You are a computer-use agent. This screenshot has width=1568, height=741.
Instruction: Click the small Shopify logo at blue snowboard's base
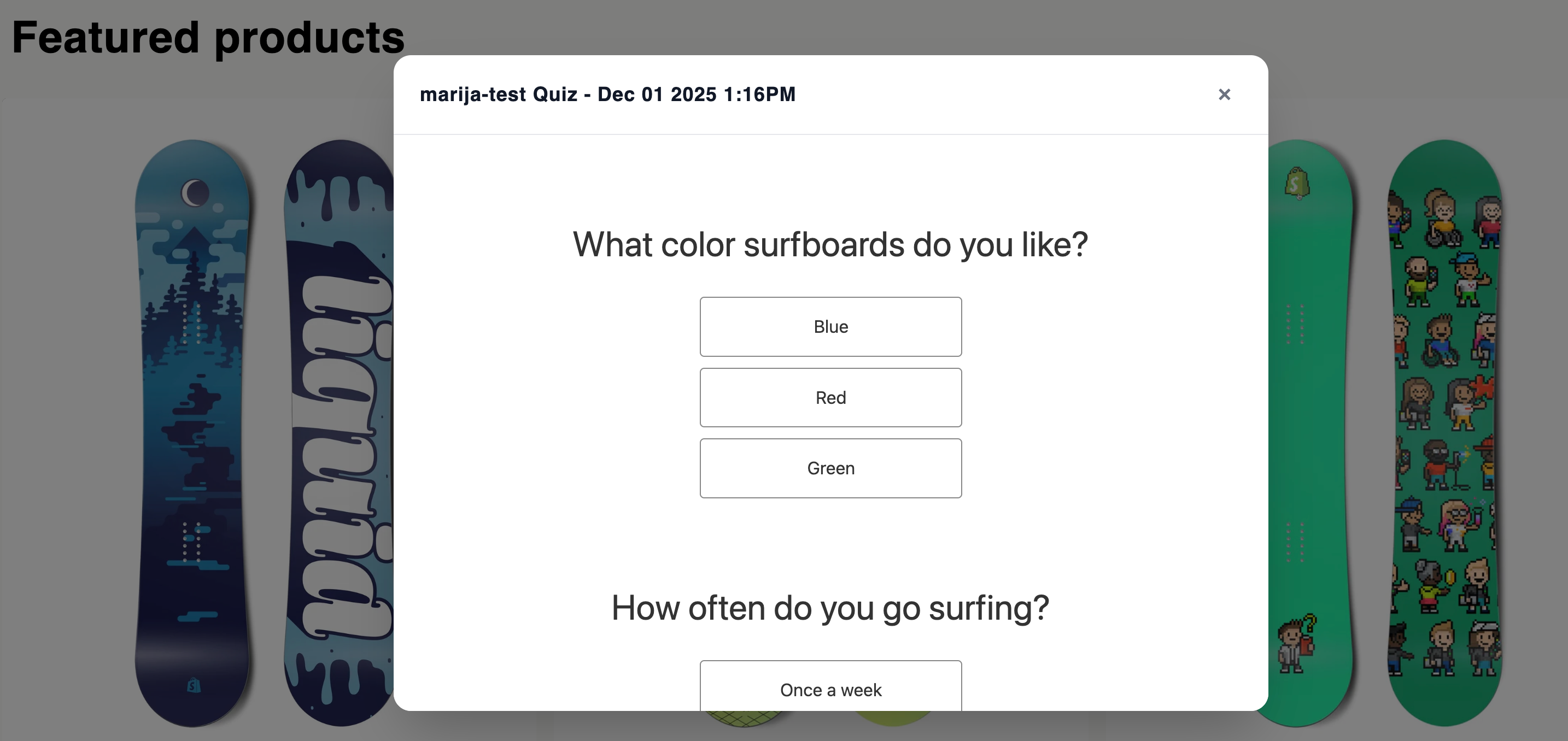click(193, 686)
